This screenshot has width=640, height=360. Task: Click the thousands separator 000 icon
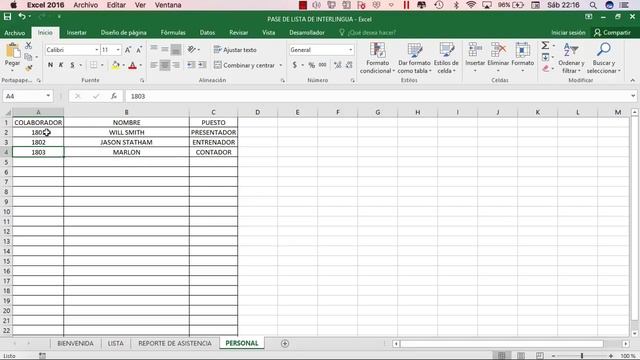[322, 65]
